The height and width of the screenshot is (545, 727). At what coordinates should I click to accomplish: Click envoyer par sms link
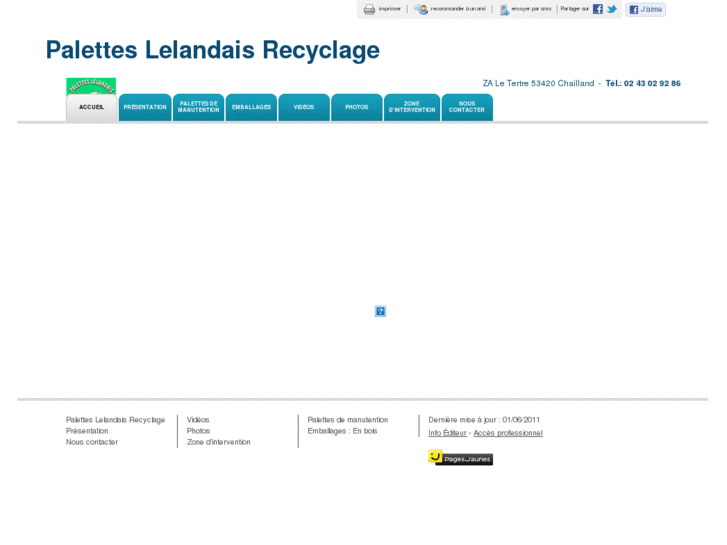531,9
